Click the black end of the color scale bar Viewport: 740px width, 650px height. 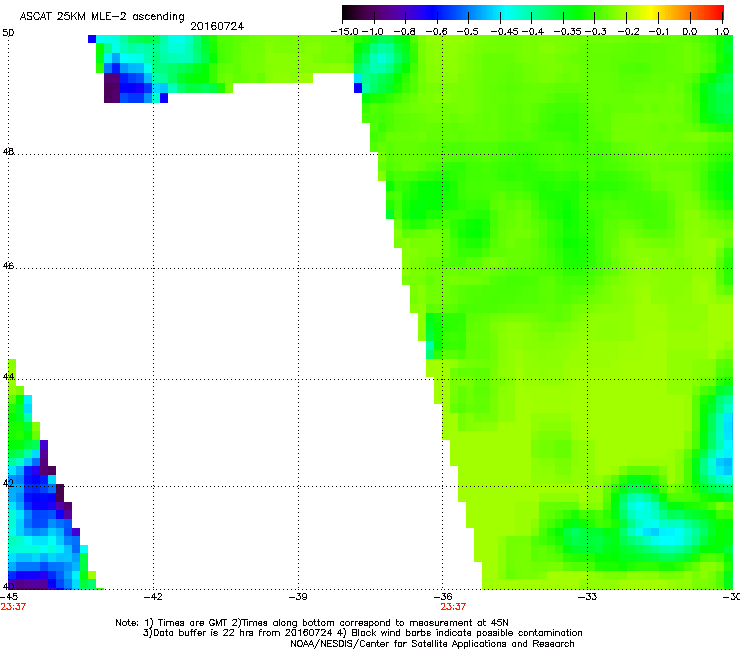[x=348, y=12]
